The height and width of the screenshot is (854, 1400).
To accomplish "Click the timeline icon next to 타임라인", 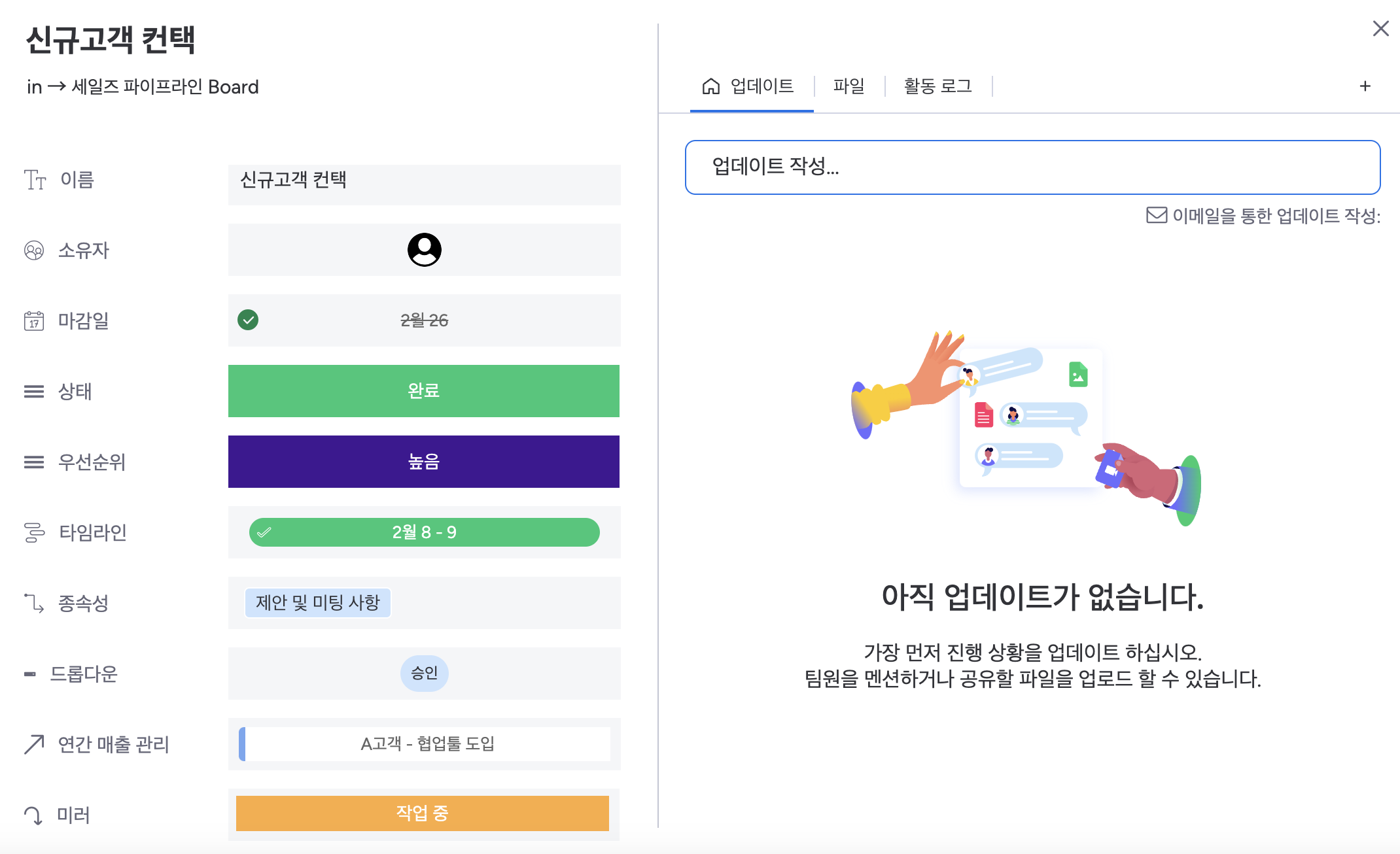I will click(34, 532).
